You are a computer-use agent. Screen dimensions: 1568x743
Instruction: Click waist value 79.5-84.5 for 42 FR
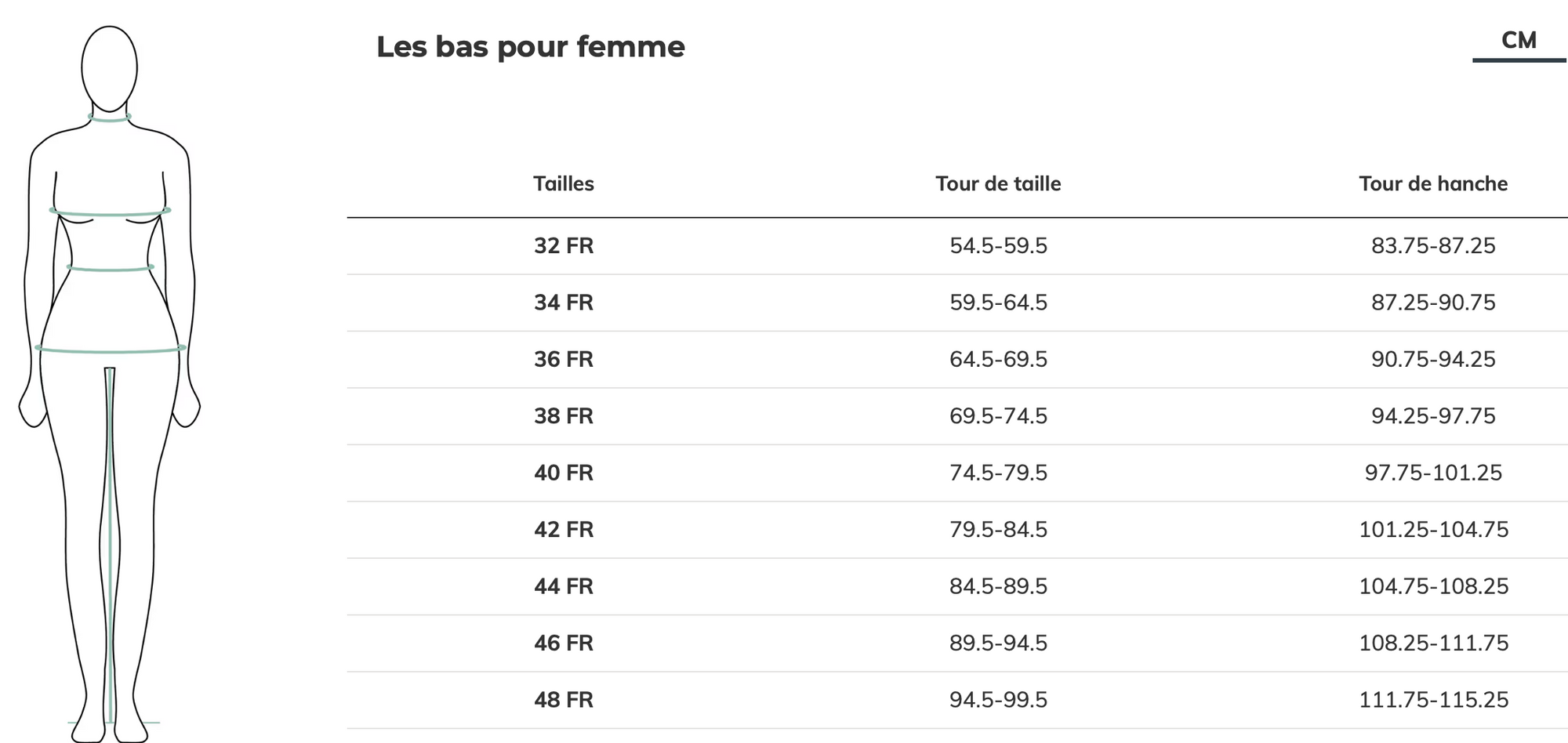point(998,530)
